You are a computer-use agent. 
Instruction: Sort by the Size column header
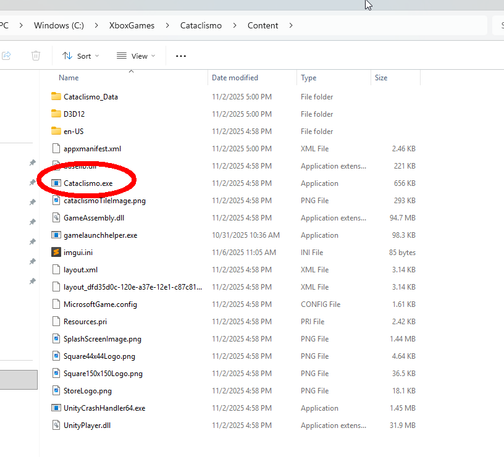pos(381,78)
